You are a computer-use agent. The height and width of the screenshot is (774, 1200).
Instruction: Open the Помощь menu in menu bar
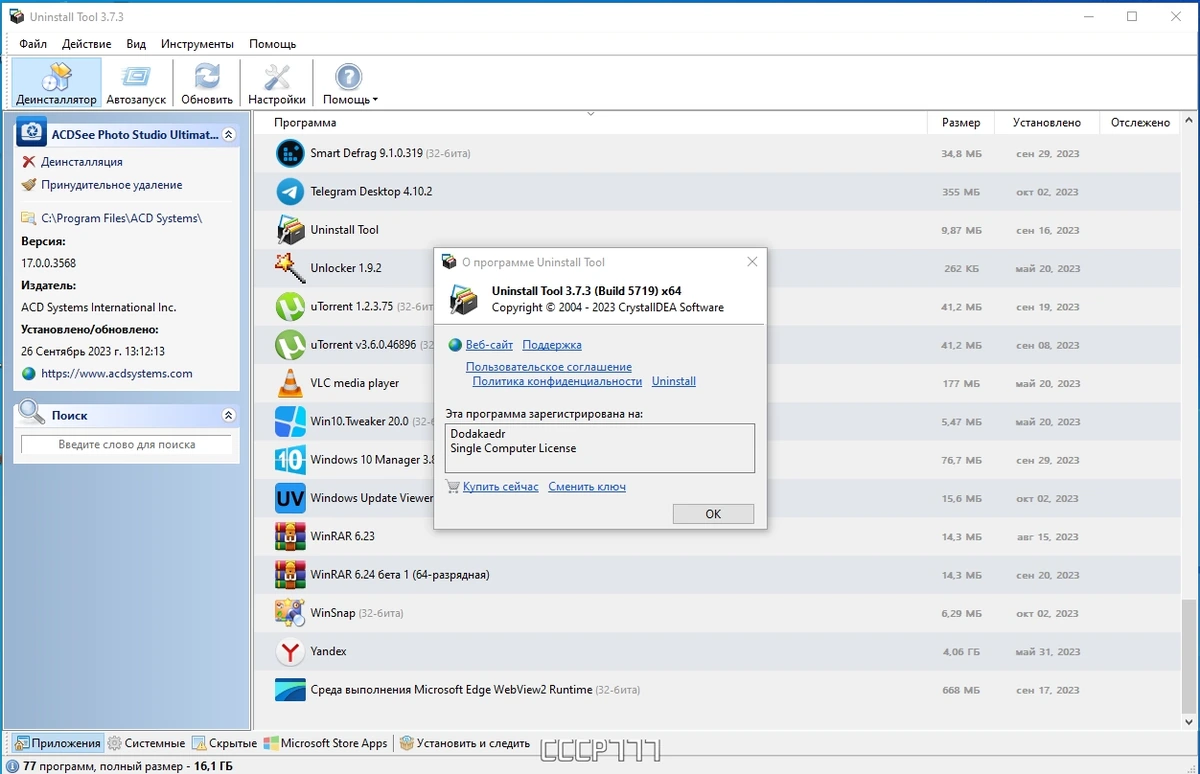272,44
